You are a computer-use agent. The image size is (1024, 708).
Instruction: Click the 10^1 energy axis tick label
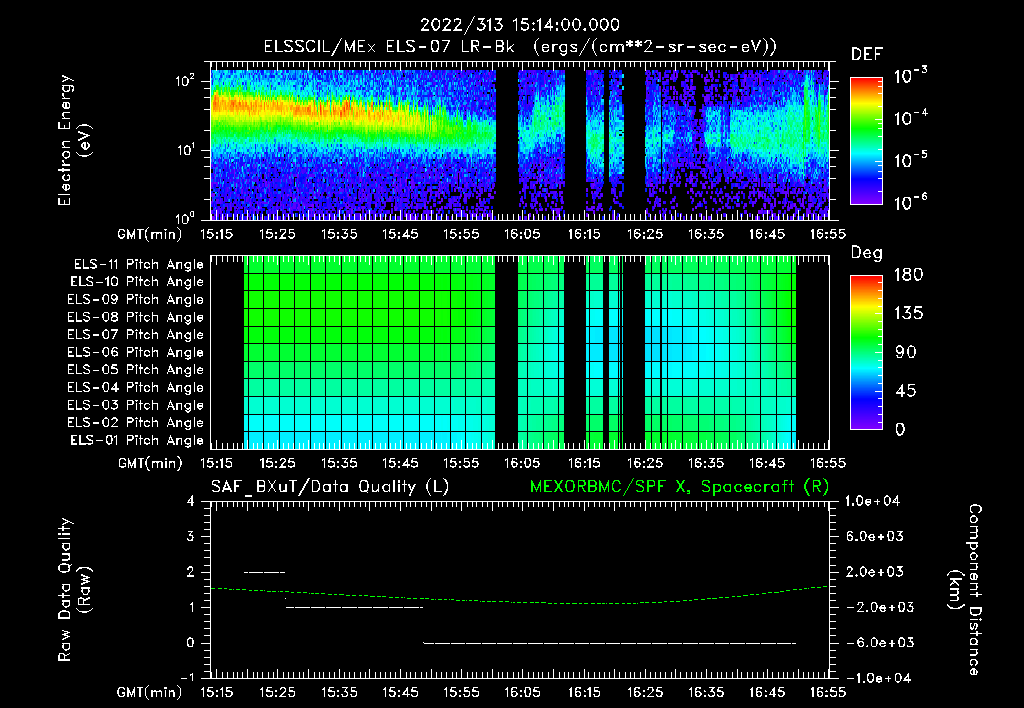click(x=185, y=150)
